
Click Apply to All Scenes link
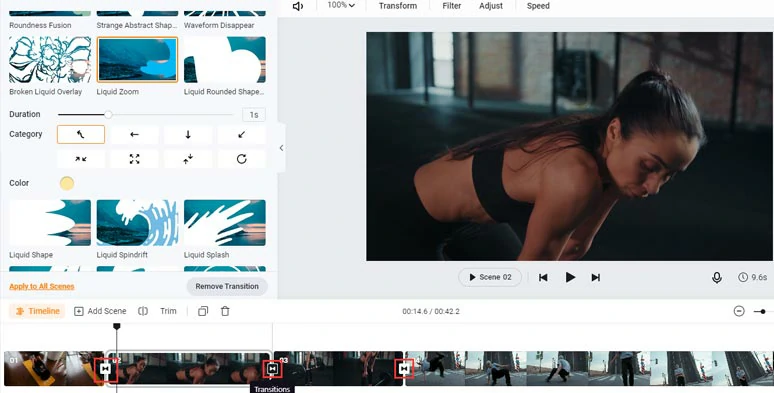pos(41,286)
